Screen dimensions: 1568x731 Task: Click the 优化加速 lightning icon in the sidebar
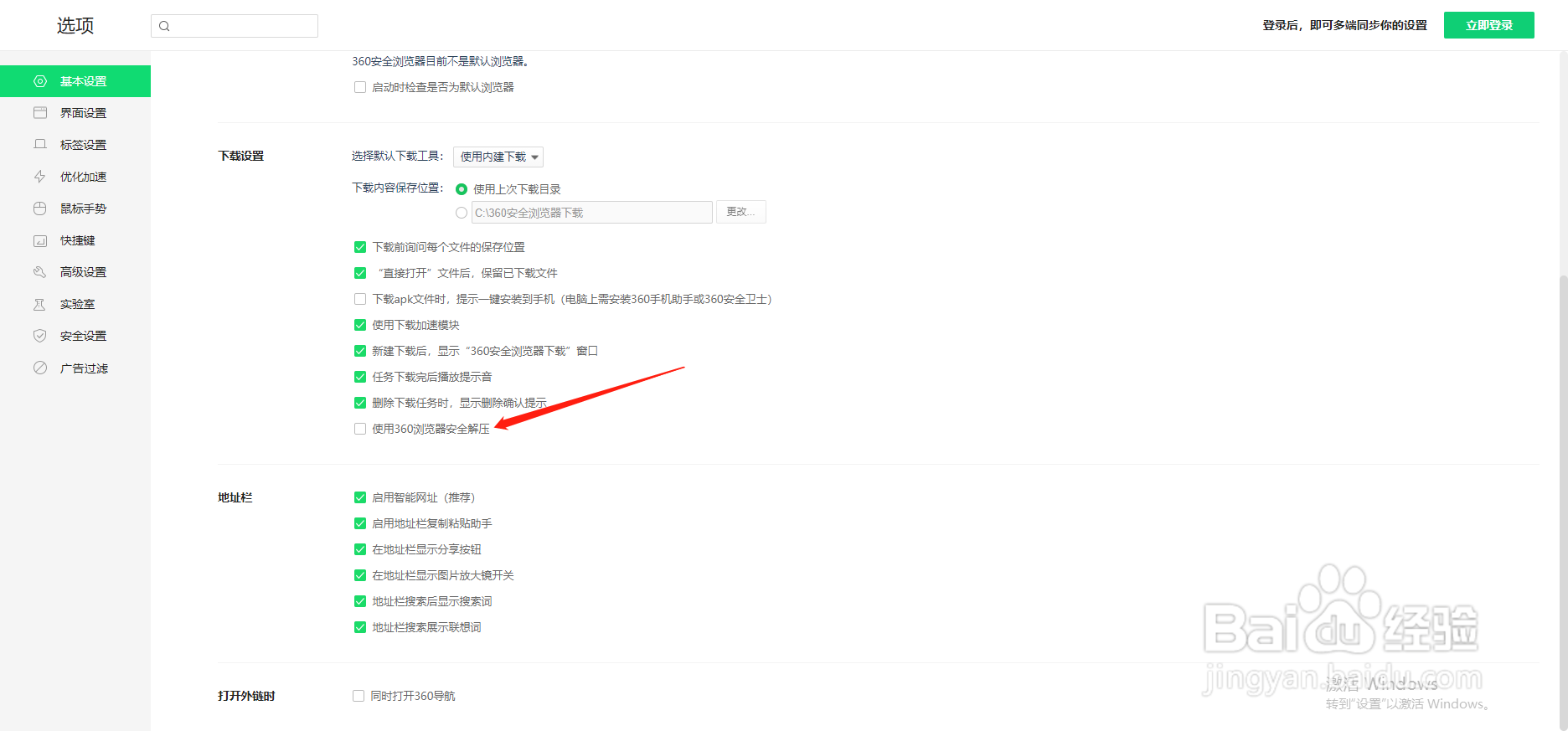coord(39,177)
